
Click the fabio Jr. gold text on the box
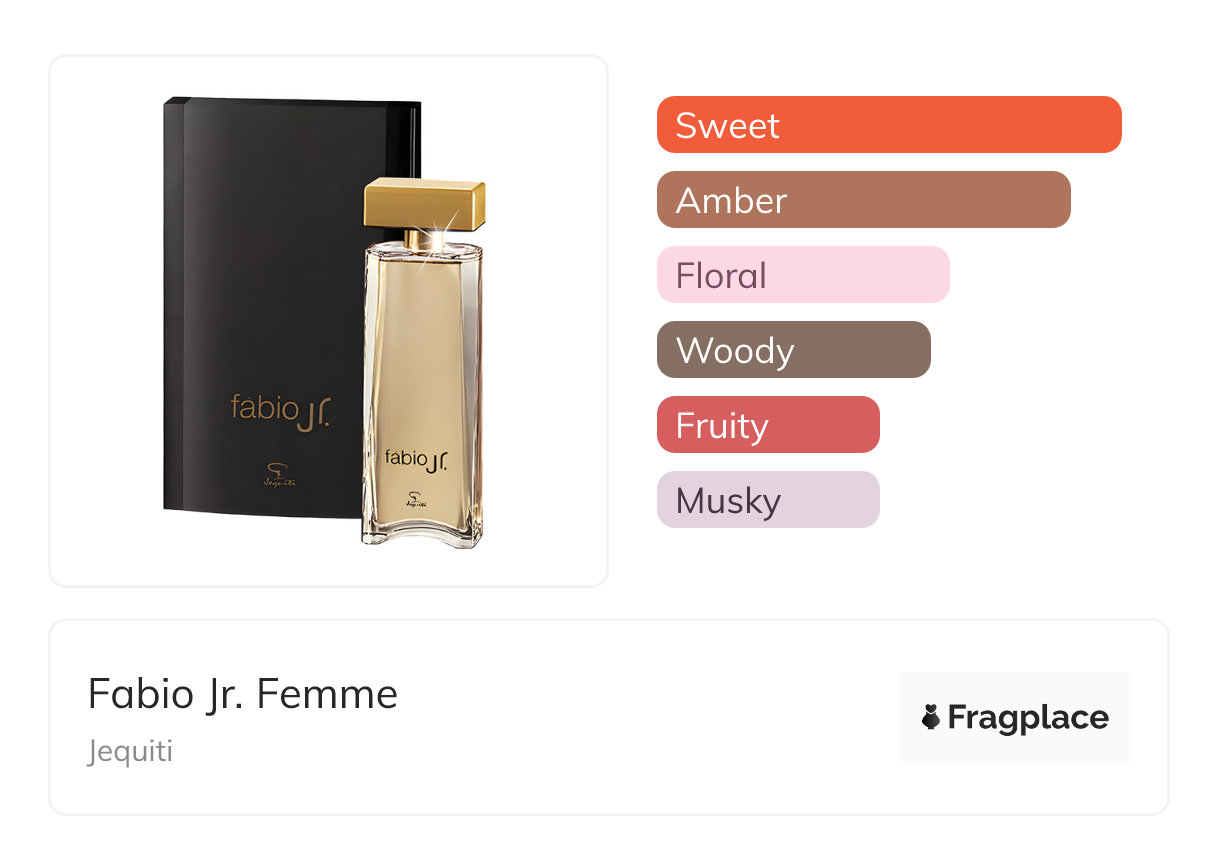click(280, 409)
